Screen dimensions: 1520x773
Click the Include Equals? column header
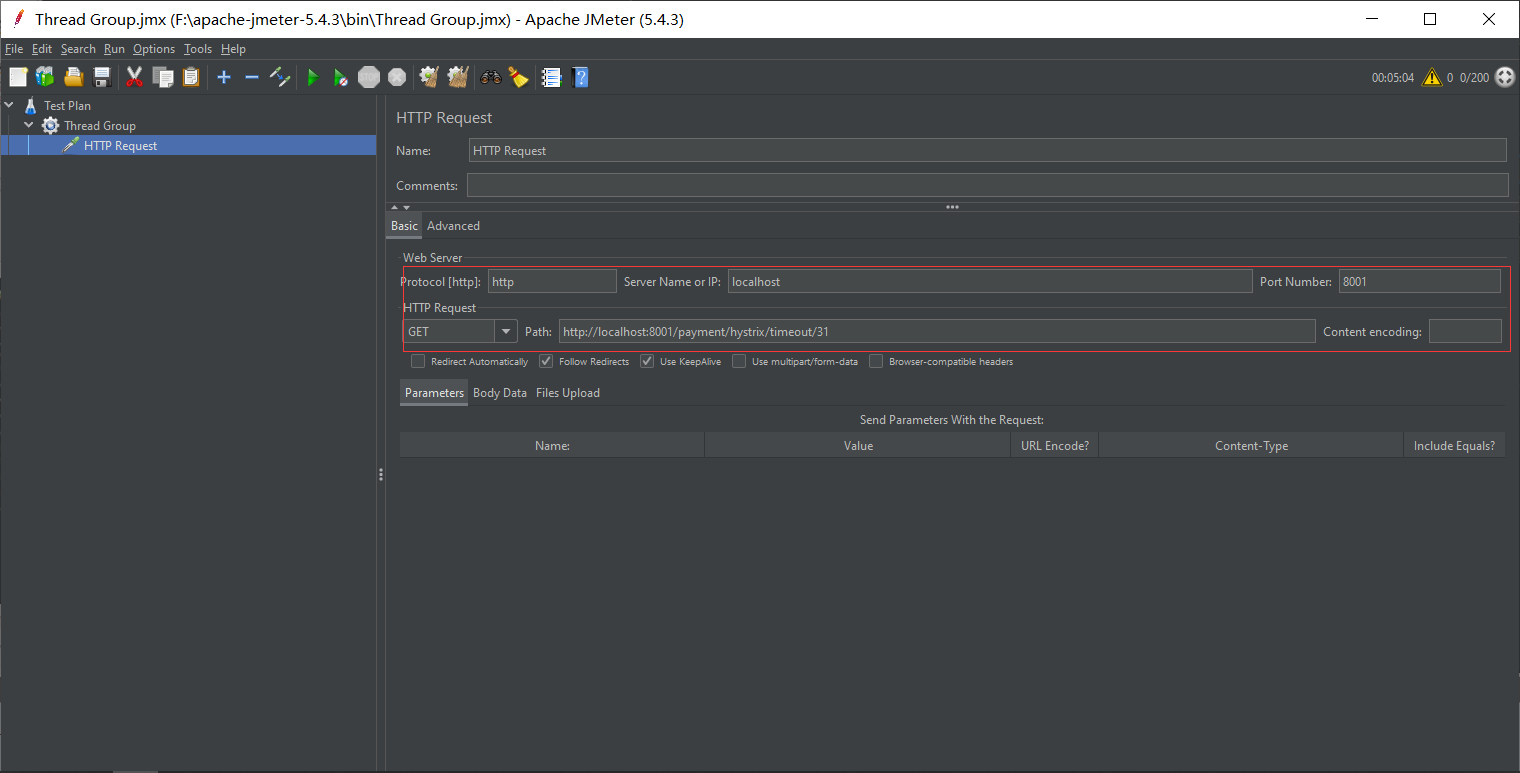[1454, 446]
